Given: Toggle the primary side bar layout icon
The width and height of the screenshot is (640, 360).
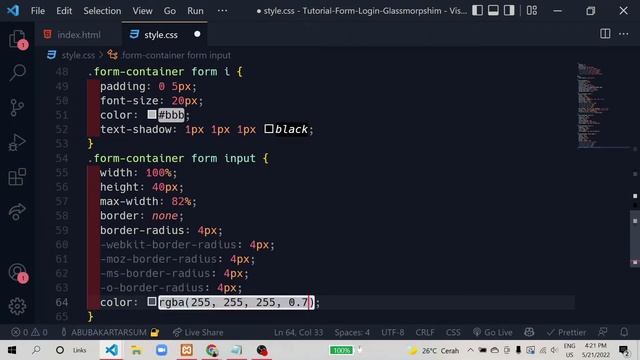Looking at the screenshot, I should pyautogui.click(x=477, y=10).
